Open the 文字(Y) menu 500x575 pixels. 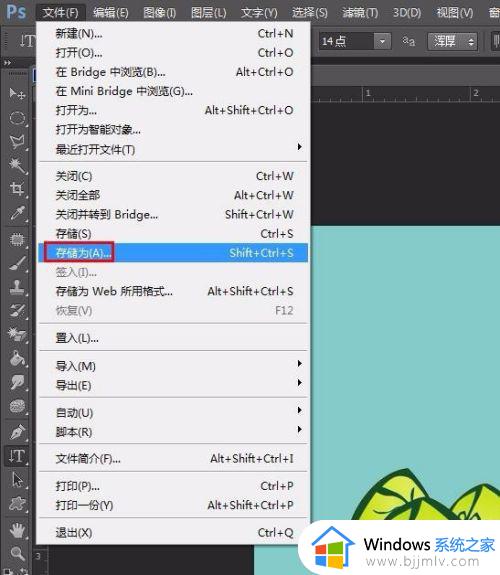coord(259,13)
